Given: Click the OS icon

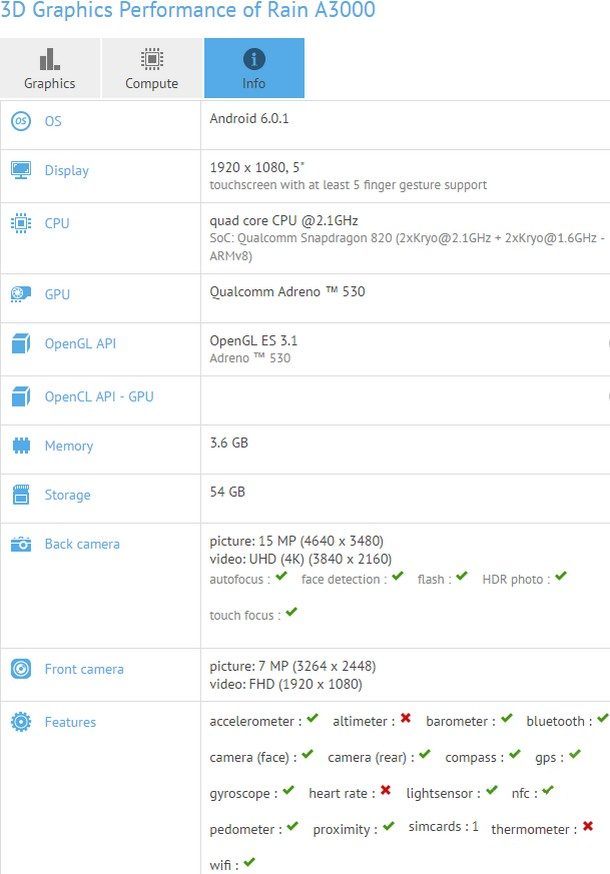Looking at the screenshot, I should (20, 121).
